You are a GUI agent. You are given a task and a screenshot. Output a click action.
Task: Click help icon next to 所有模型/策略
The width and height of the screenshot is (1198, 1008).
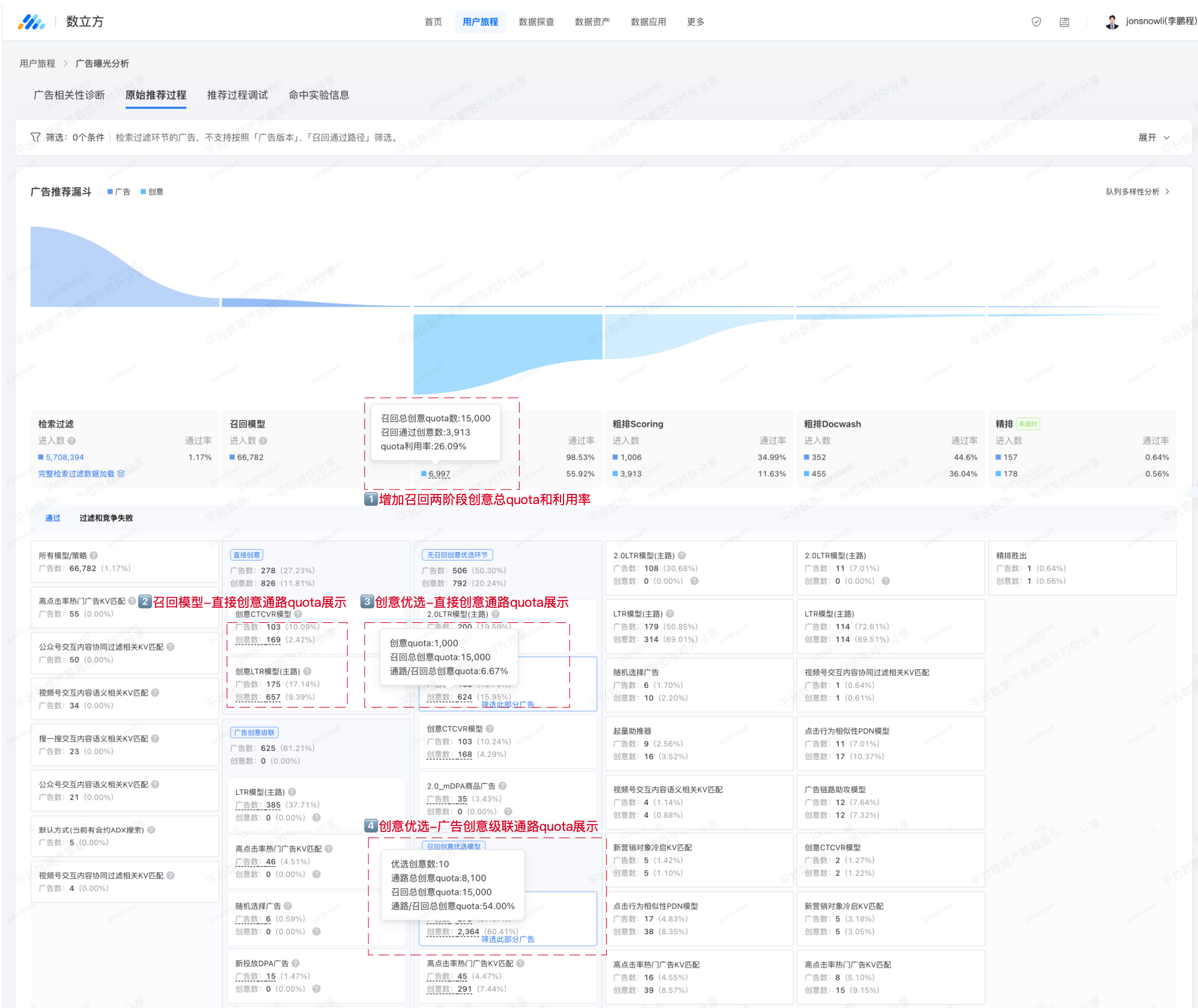(94, 556)
